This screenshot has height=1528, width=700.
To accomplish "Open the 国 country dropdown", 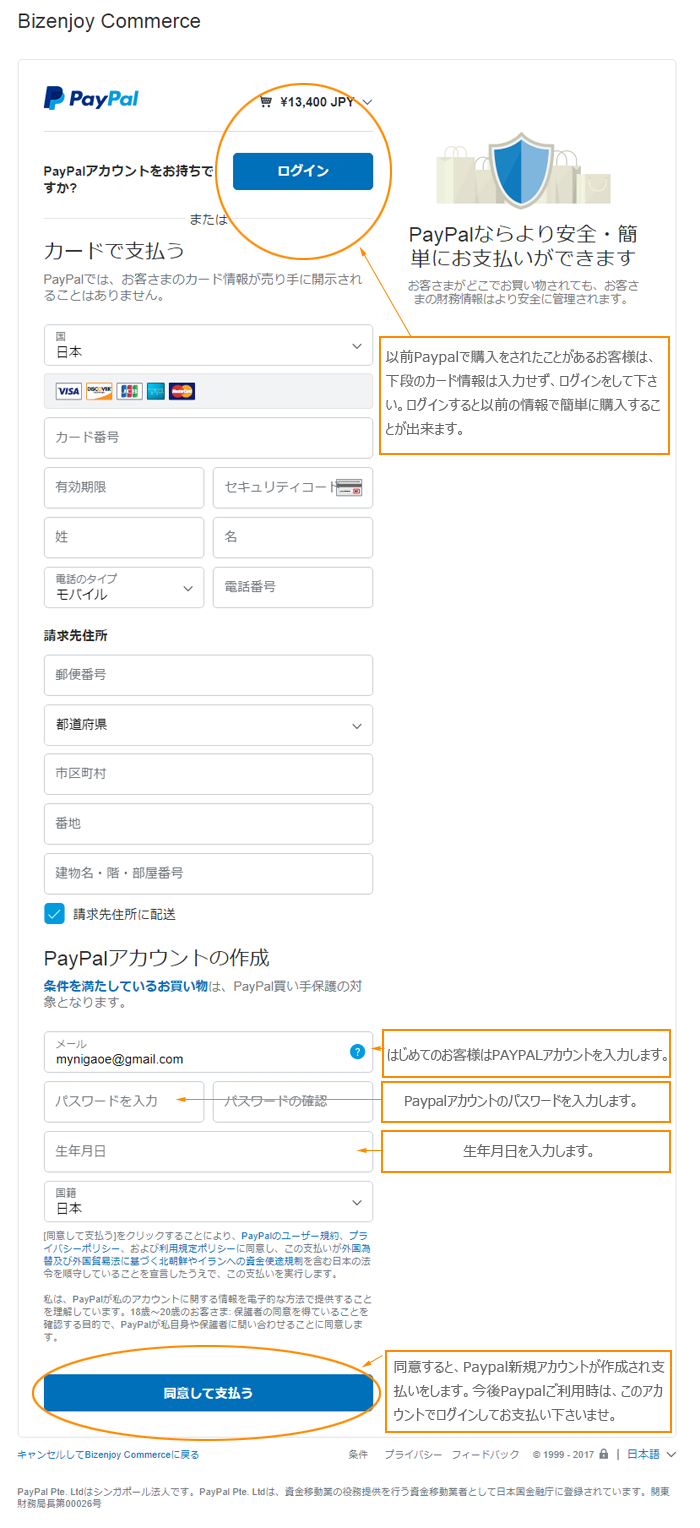I will pyautogui.click(x=208, y=345).
